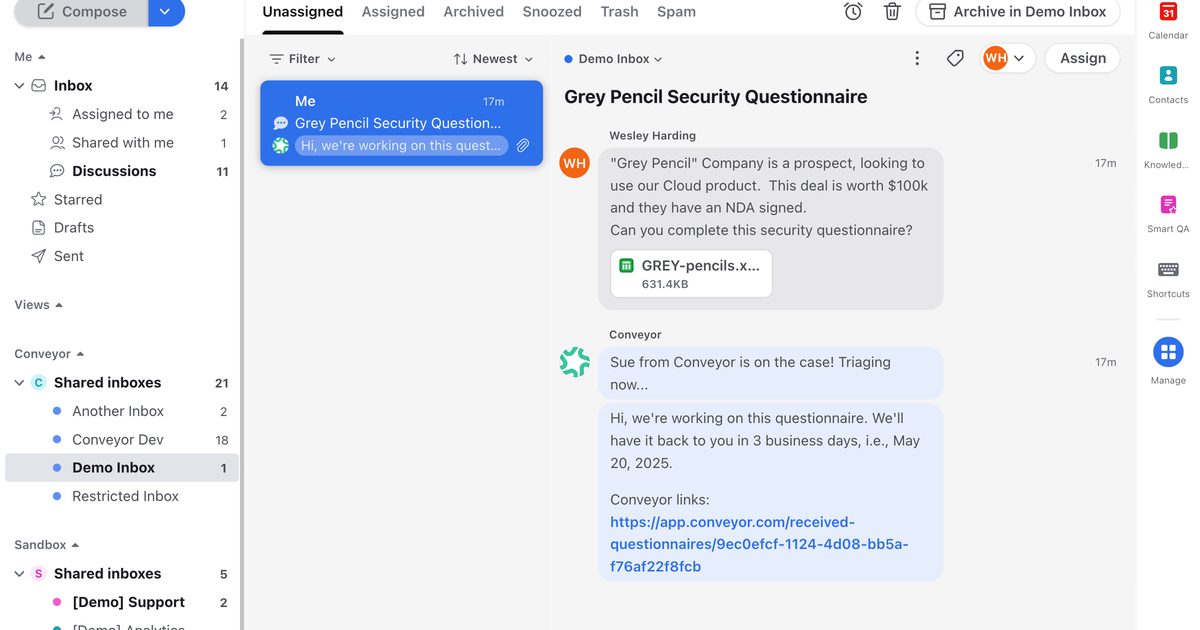Open the Knowledge base panel icon

click(x=1168, y=141)
